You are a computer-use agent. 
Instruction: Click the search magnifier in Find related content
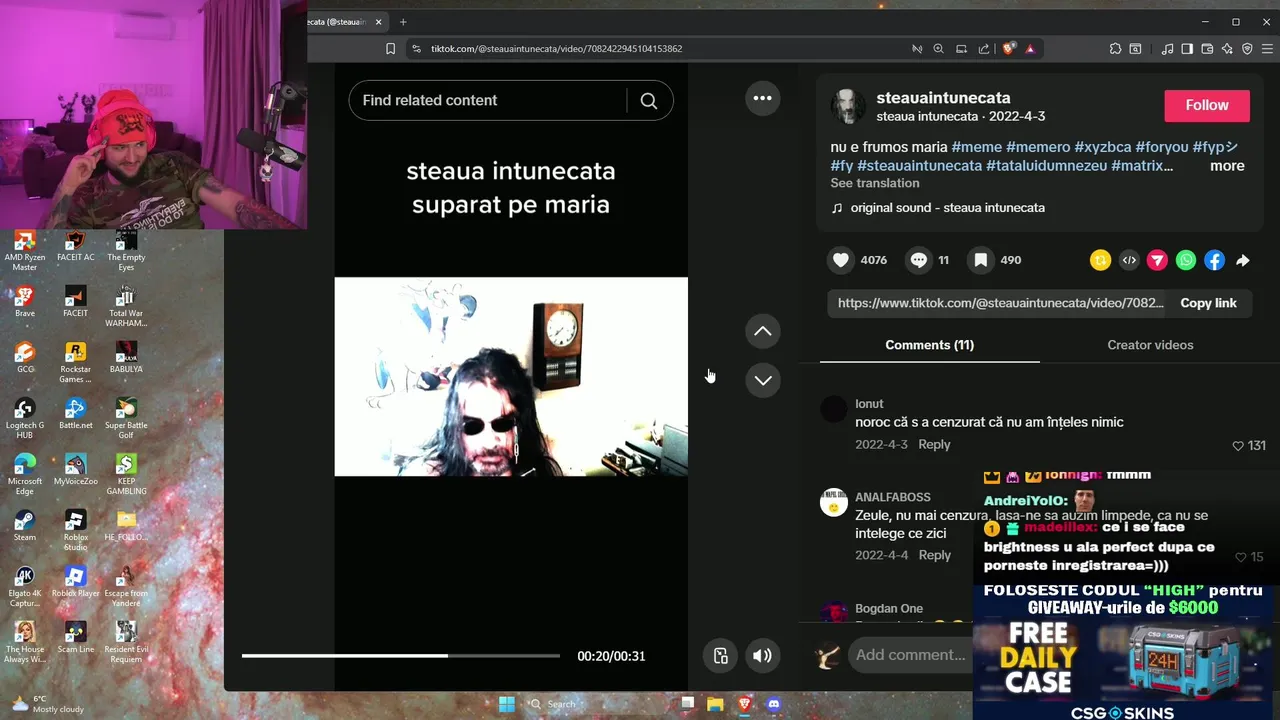pyautogui.click(x=649, y=100)
